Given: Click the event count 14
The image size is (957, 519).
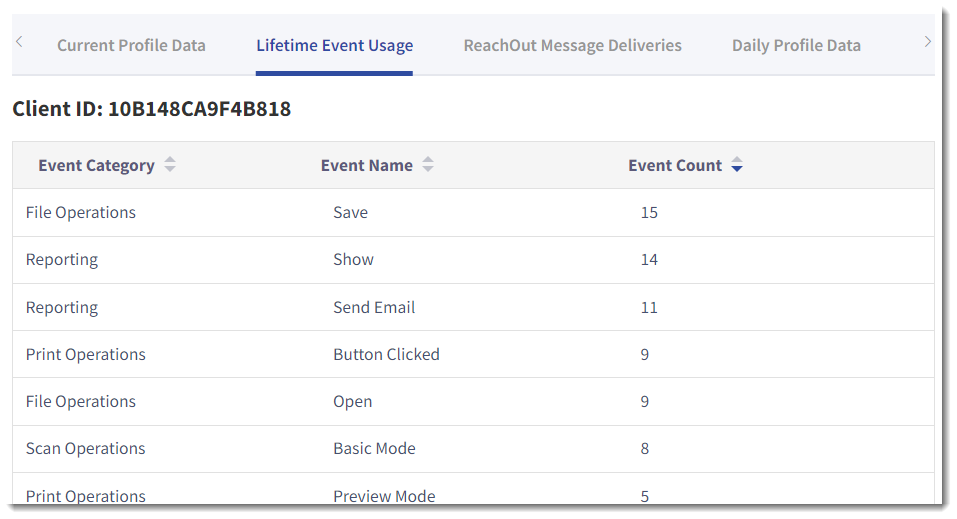Looking at the screenshot, I should click(x=649, y=260).
